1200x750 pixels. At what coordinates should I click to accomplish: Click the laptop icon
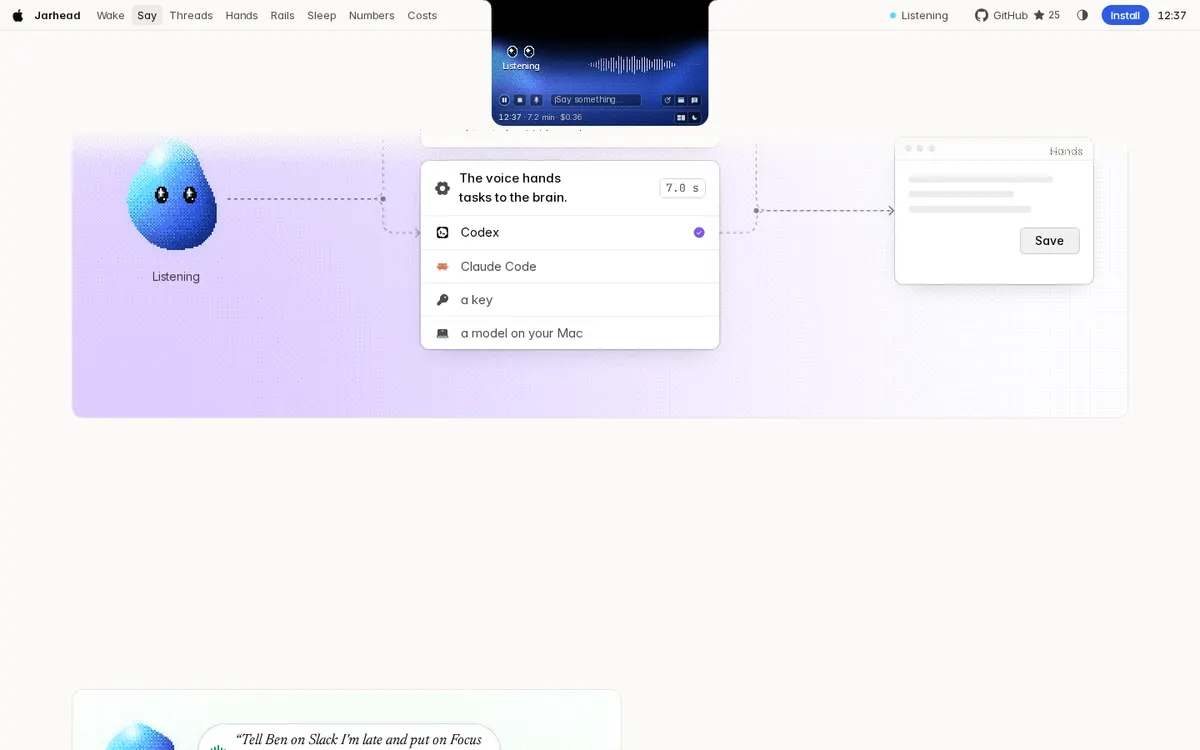442,333
